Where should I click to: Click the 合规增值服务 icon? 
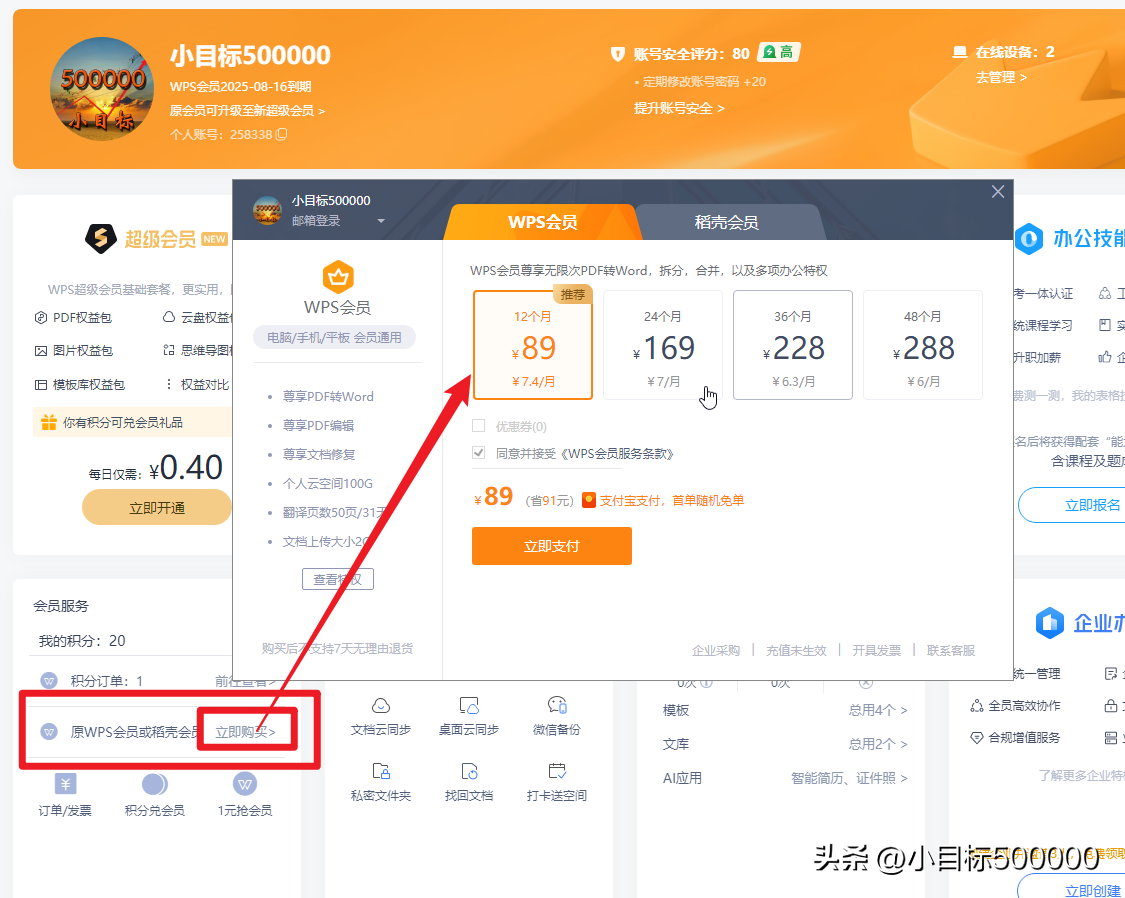[x=976, y=737]
